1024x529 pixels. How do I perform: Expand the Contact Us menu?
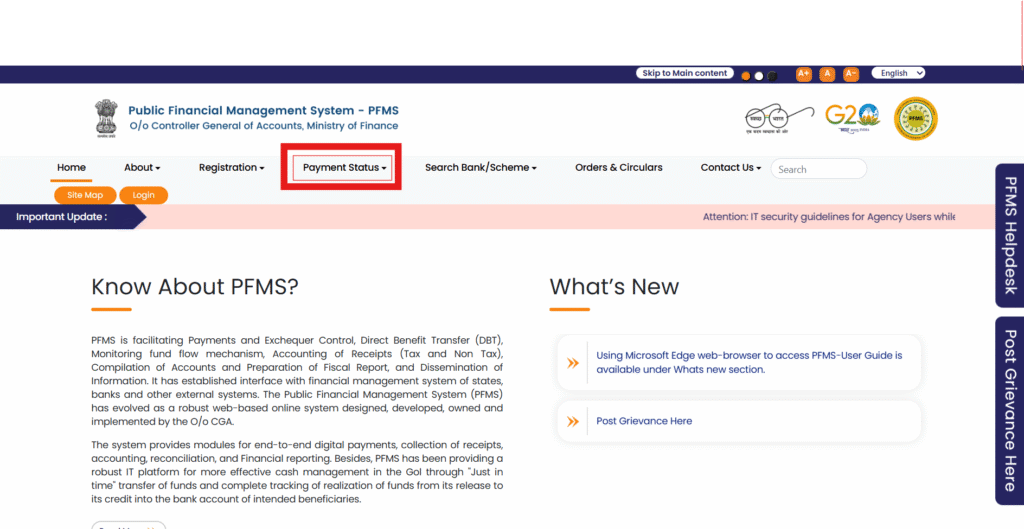(731, 168)
